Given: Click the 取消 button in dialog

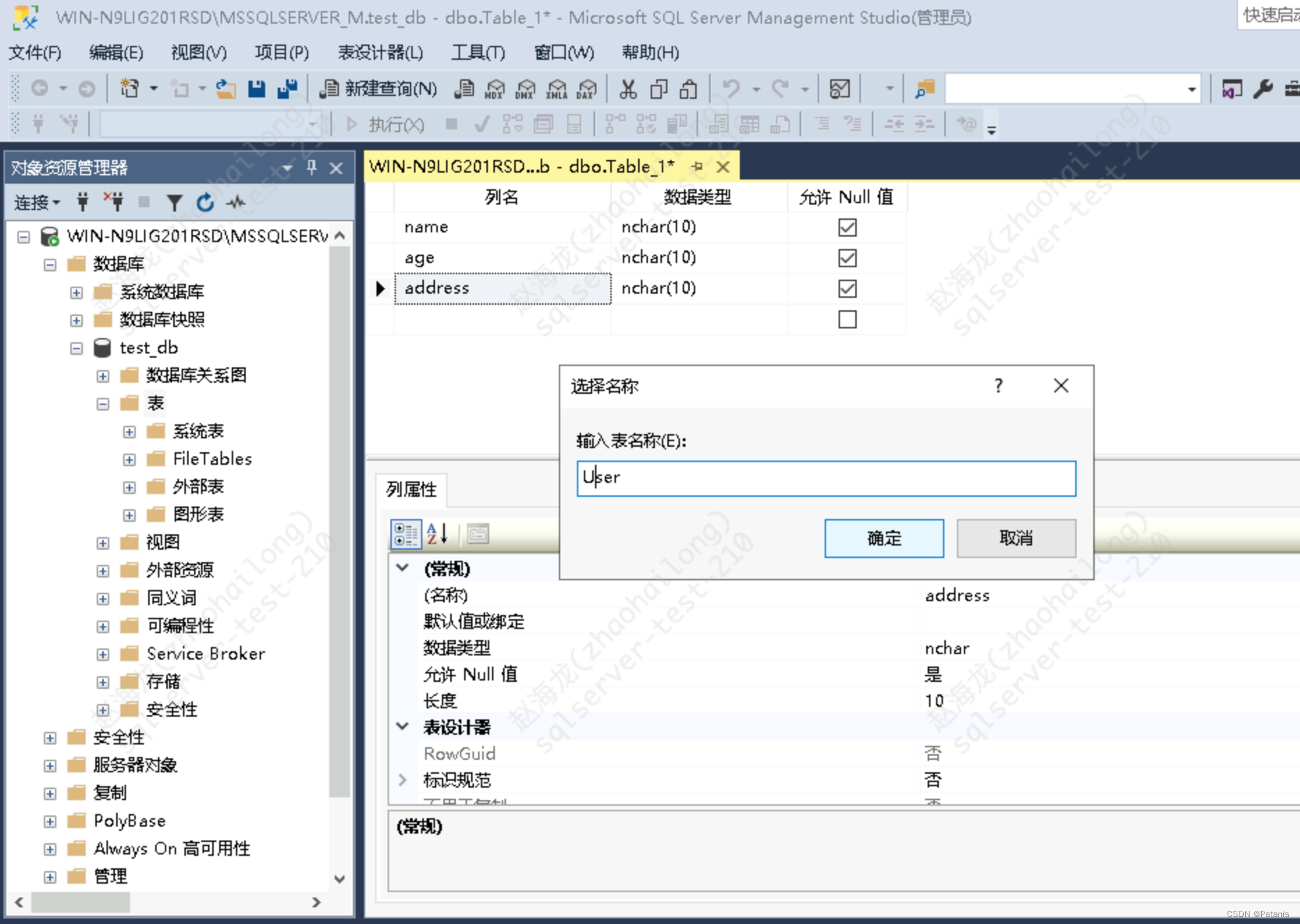Looking at the screenshot, I should [x=1016, y=538].
